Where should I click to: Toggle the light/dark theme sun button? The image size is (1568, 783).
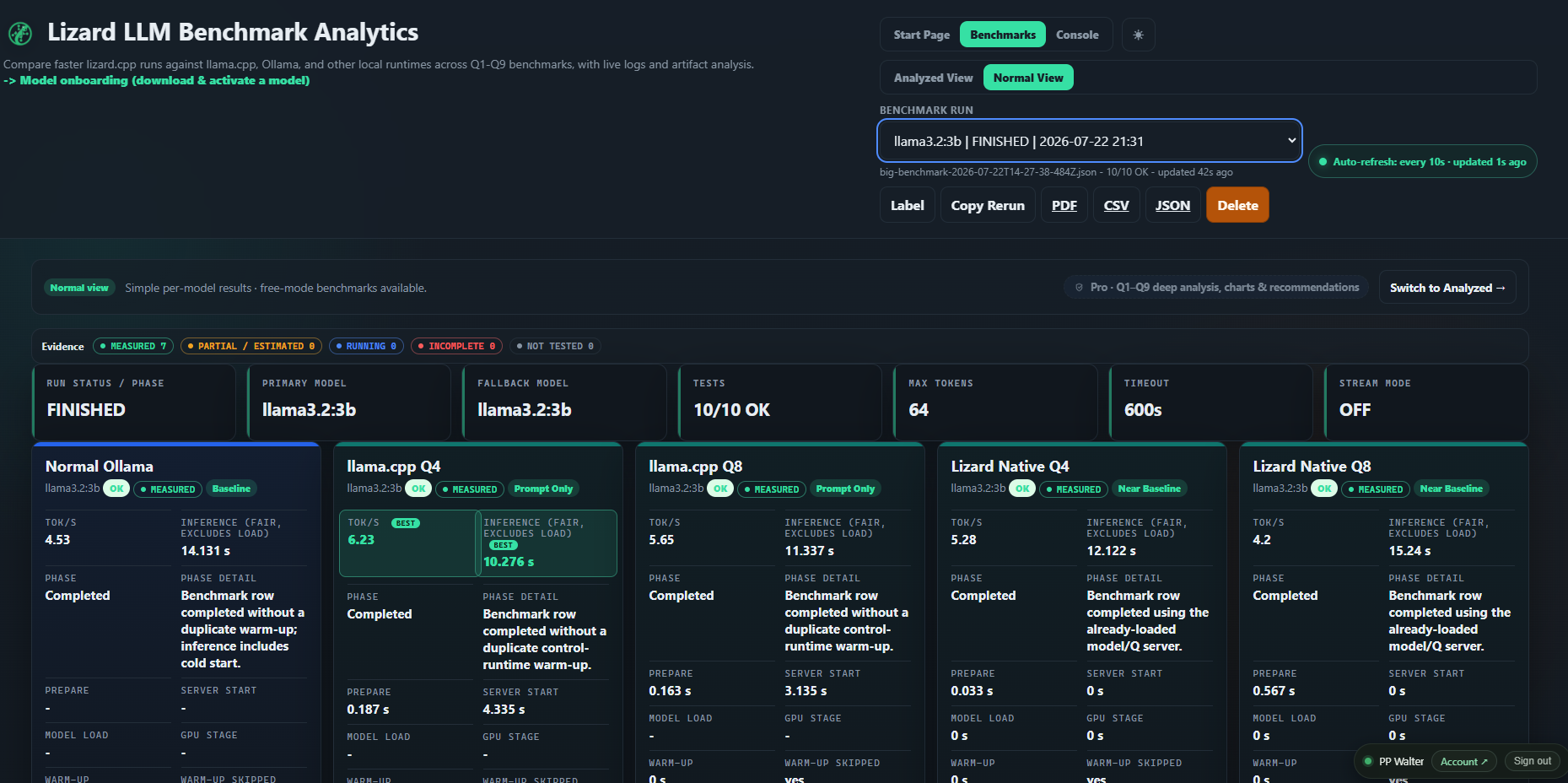coord(1138,35)
